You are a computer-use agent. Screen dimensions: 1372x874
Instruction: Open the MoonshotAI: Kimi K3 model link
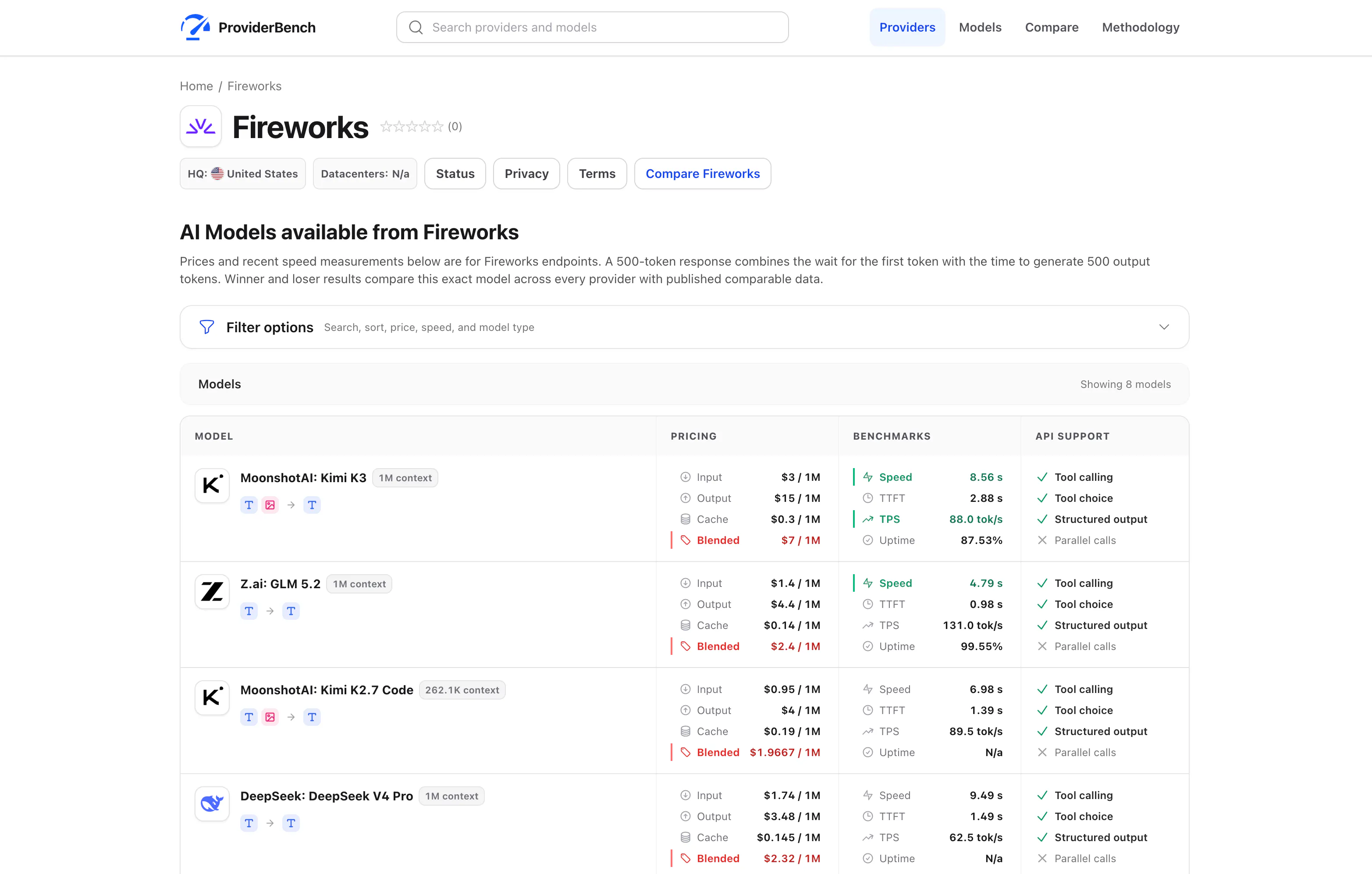pos(303,477)
